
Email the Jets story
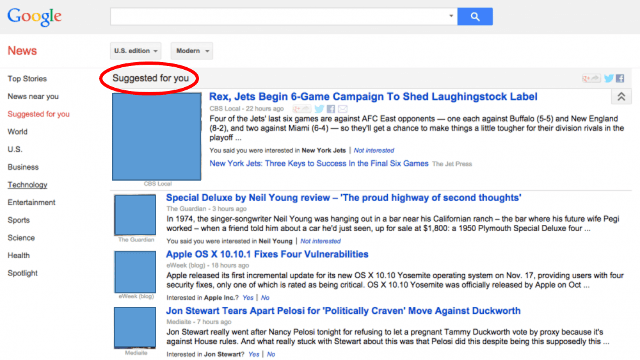(343, 109)
